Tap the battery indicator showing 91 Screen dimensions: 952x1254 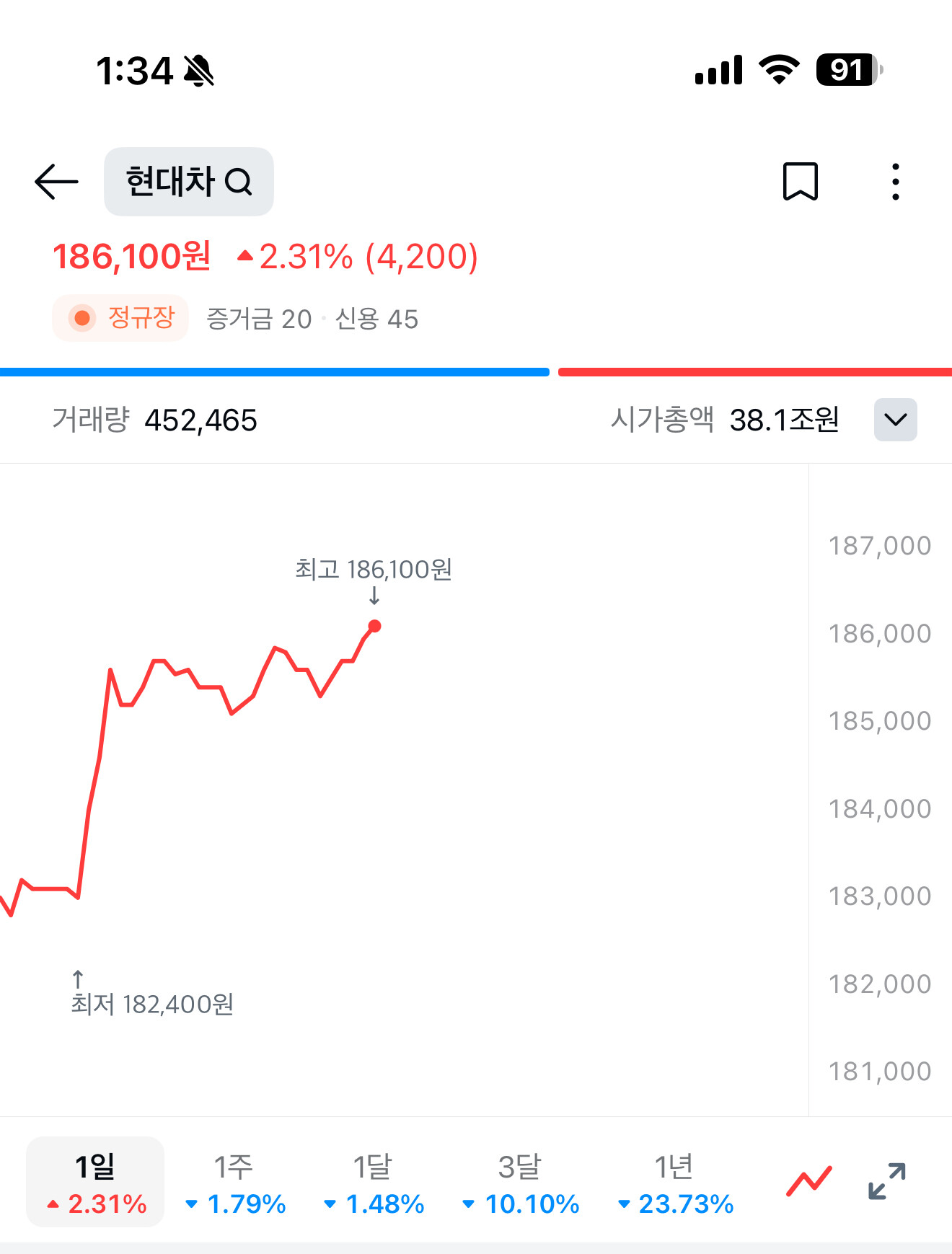click(849, 70)
